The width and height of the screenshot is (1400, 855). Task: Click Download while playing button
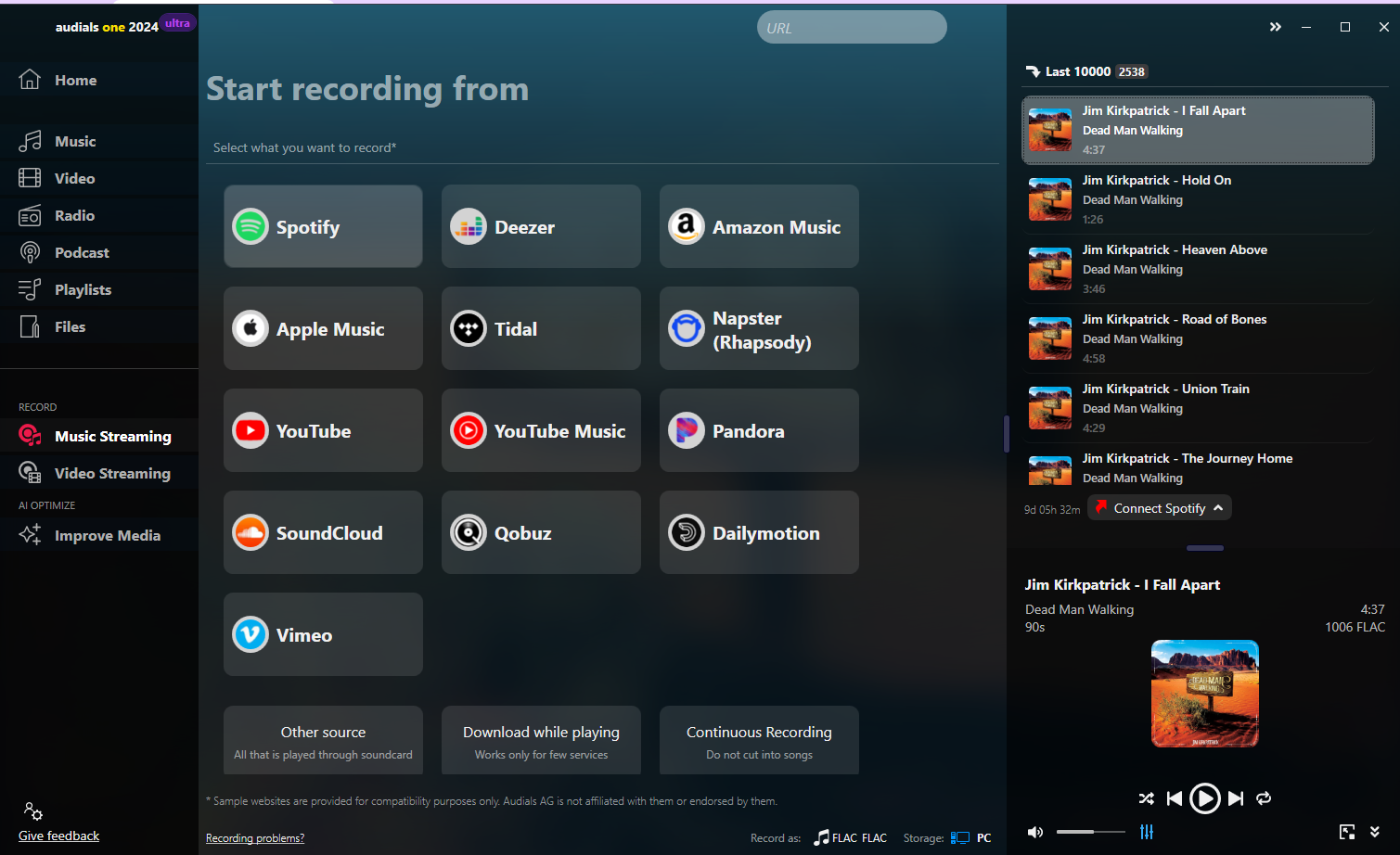point(541,741)
